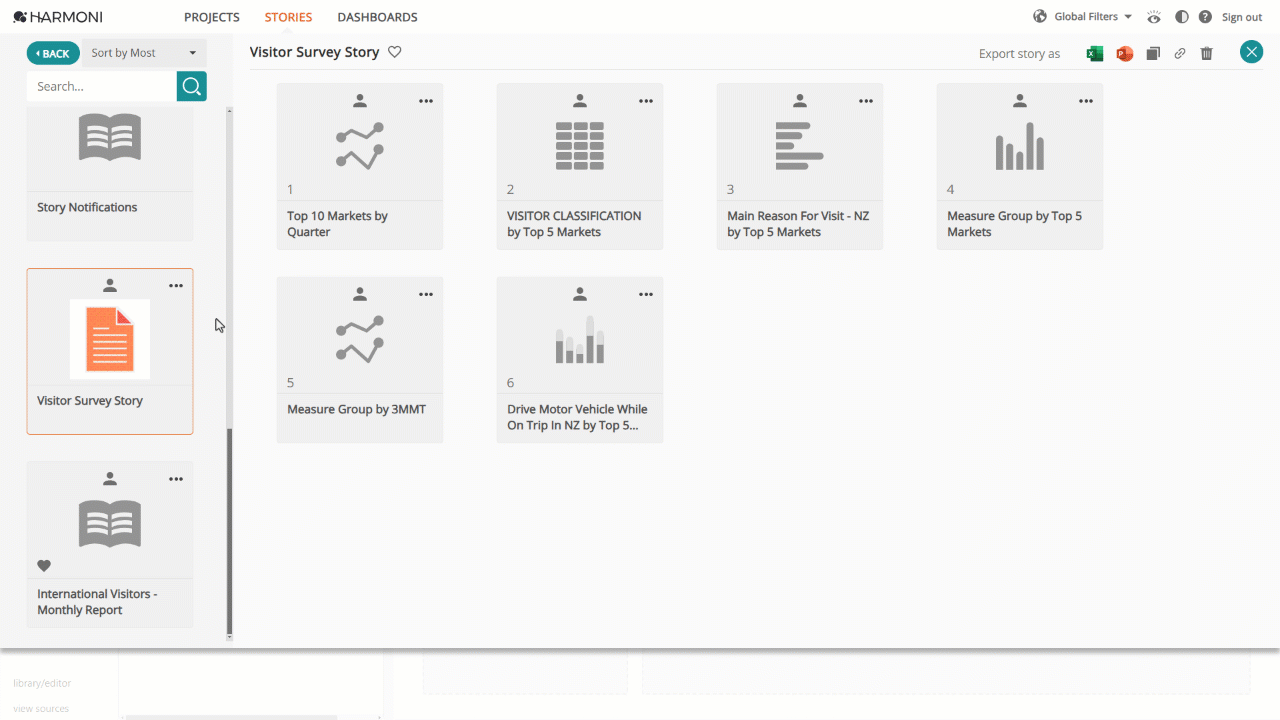Screen dimensions: 1280x720
Task: Click scrollbar down arrow in story list
Action: (x=229, y=637)
